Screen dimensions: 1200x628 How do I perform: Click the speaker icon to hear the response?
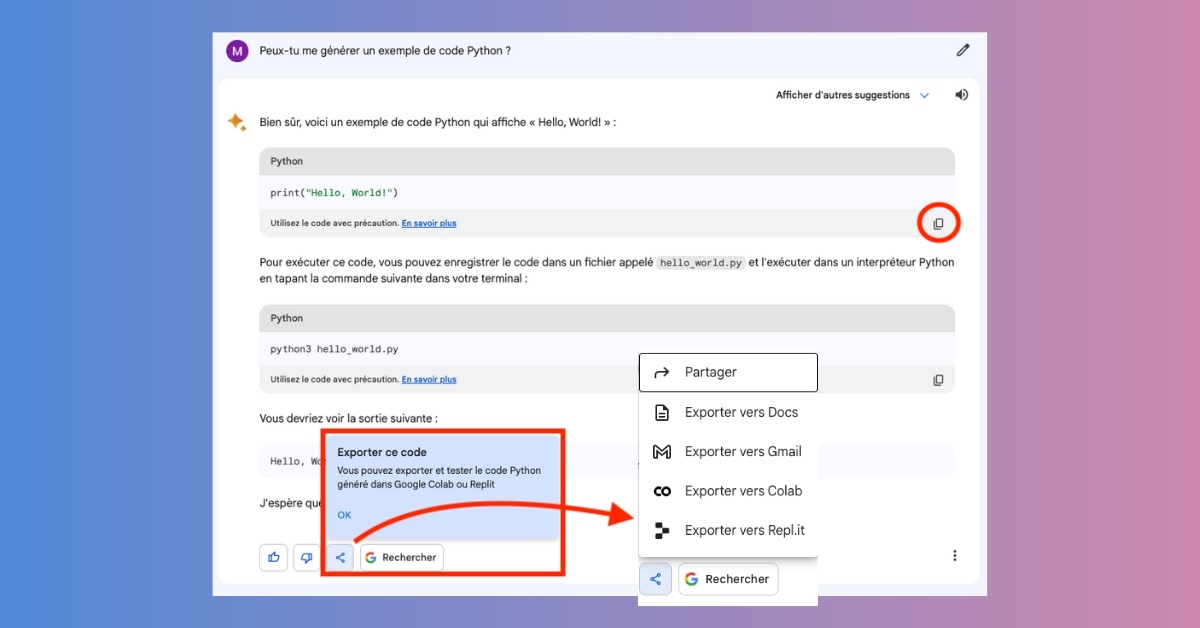click(x=961, y=95)
